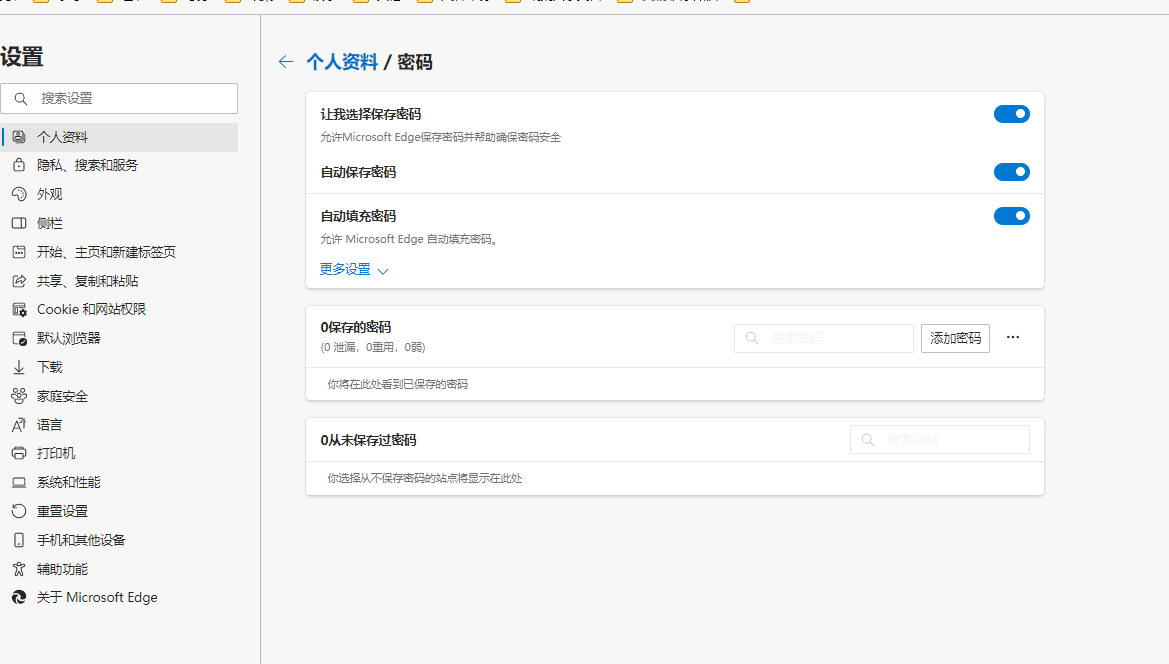Open 关于 Microsoft Edge page

point(119,598)
